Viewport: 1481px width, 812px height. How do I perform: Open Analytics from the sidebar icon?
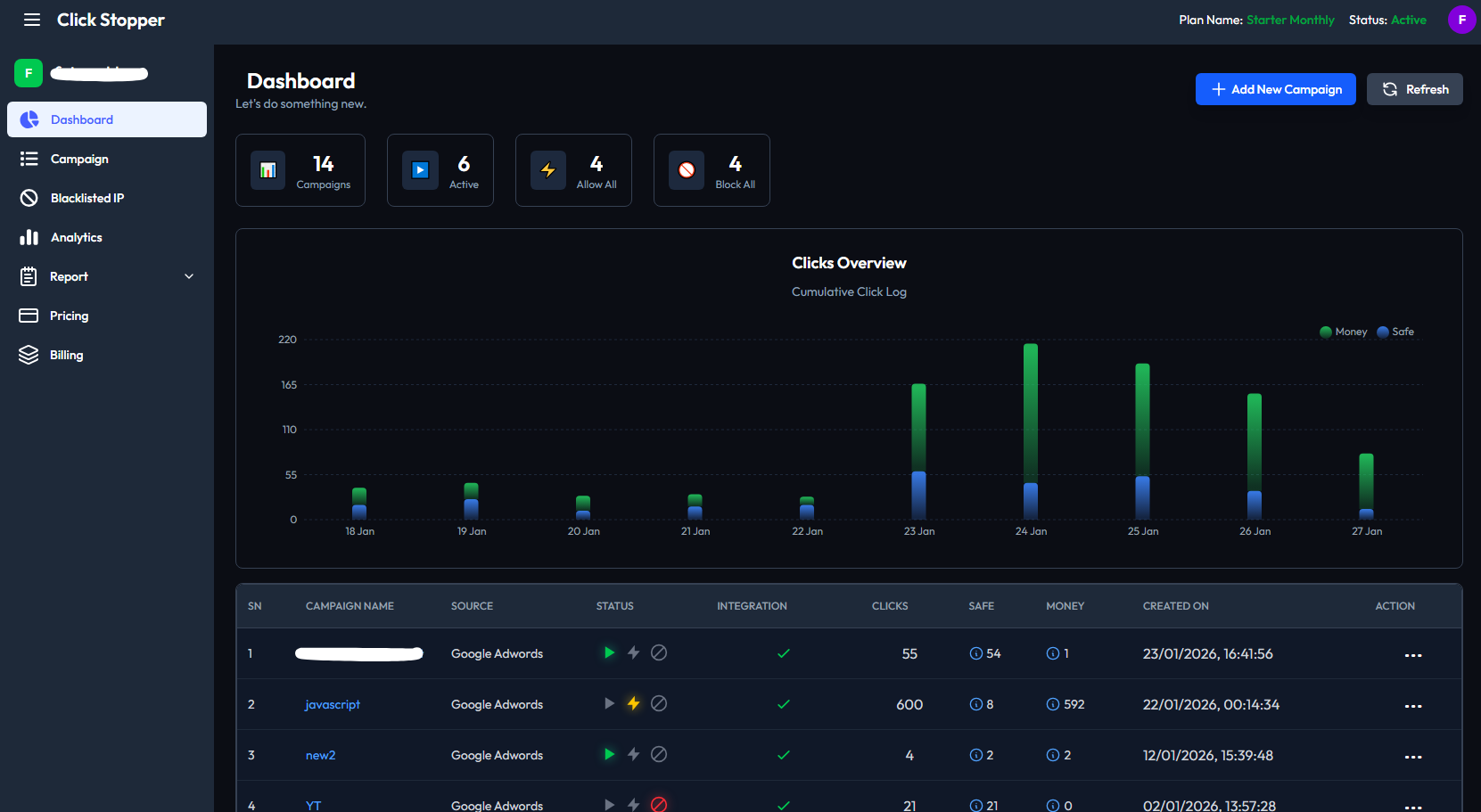coord(29,237)
